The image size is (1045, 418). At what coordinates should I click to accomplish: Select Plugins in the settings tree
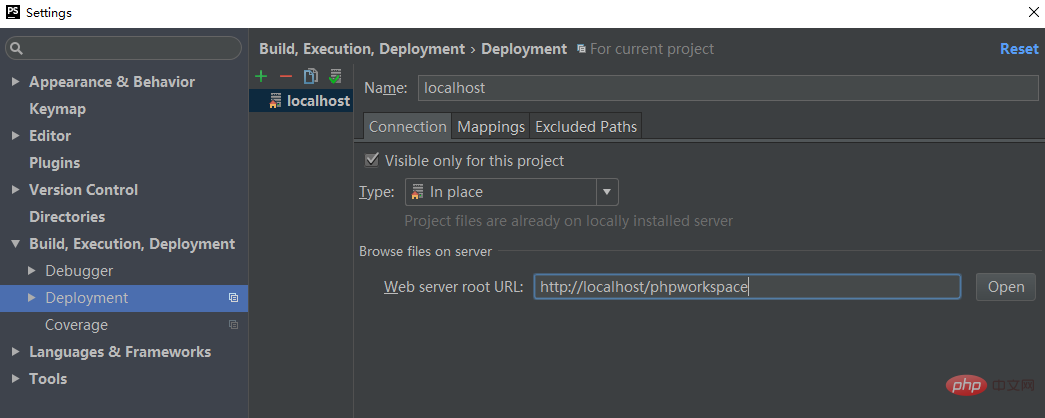[x=54, y=163]
